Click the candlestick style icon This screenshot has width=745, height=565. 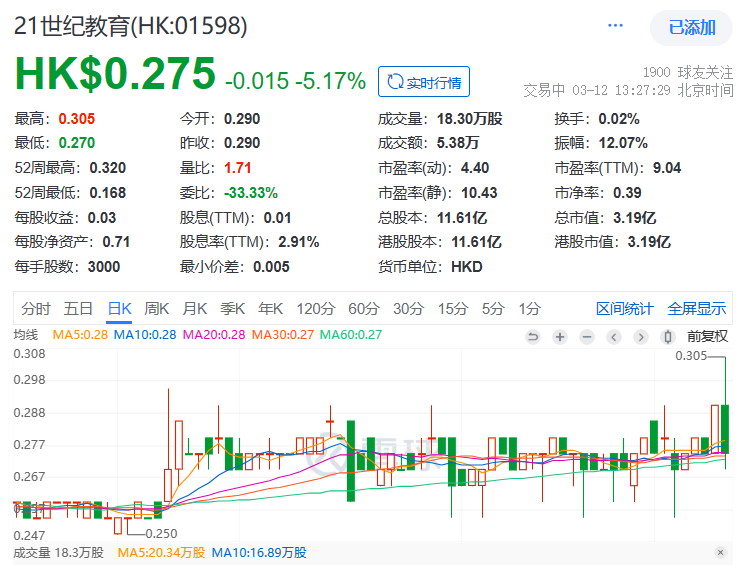(668, 336)
